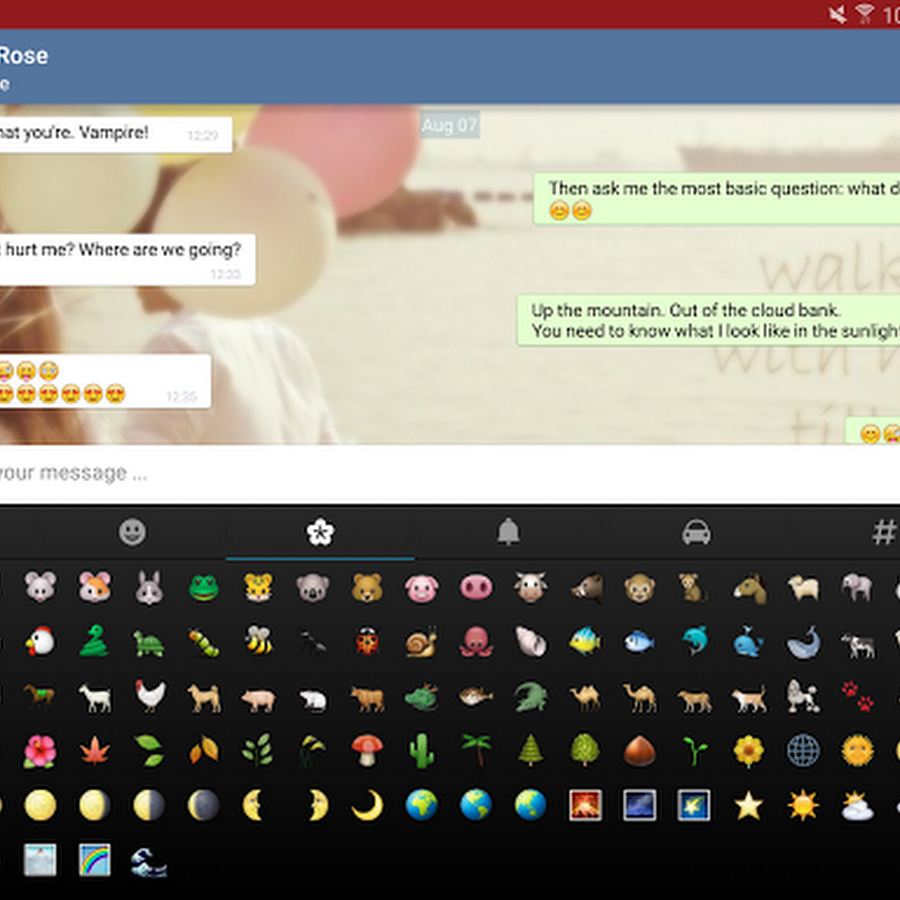Tap the Aug 07 date label
The height and width of the screenshot is (900, 900).
click(x=449, y=125)
